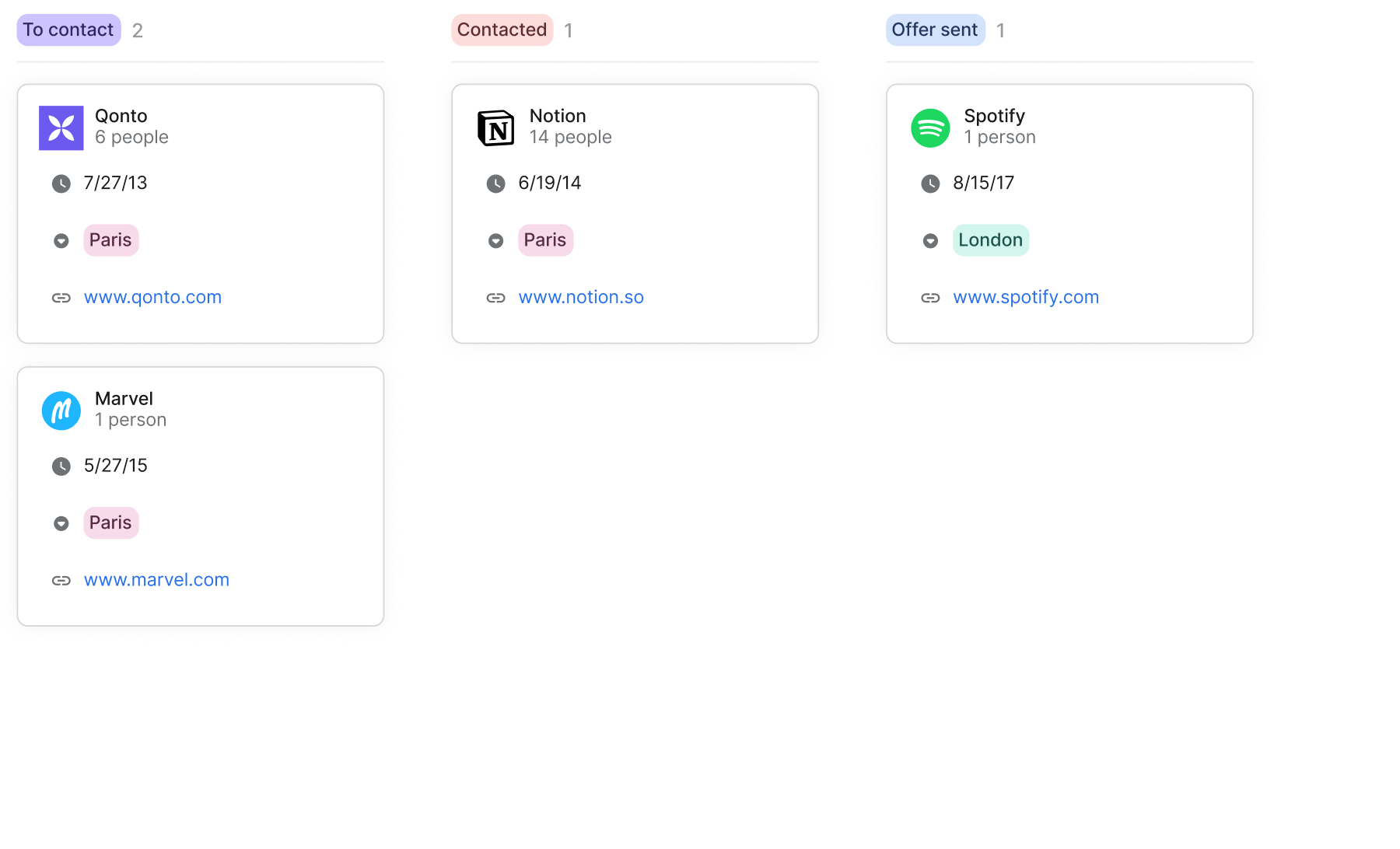Click the Marvel company logo
Screen dimensions: 1400x849
click(x=61, y=411)
